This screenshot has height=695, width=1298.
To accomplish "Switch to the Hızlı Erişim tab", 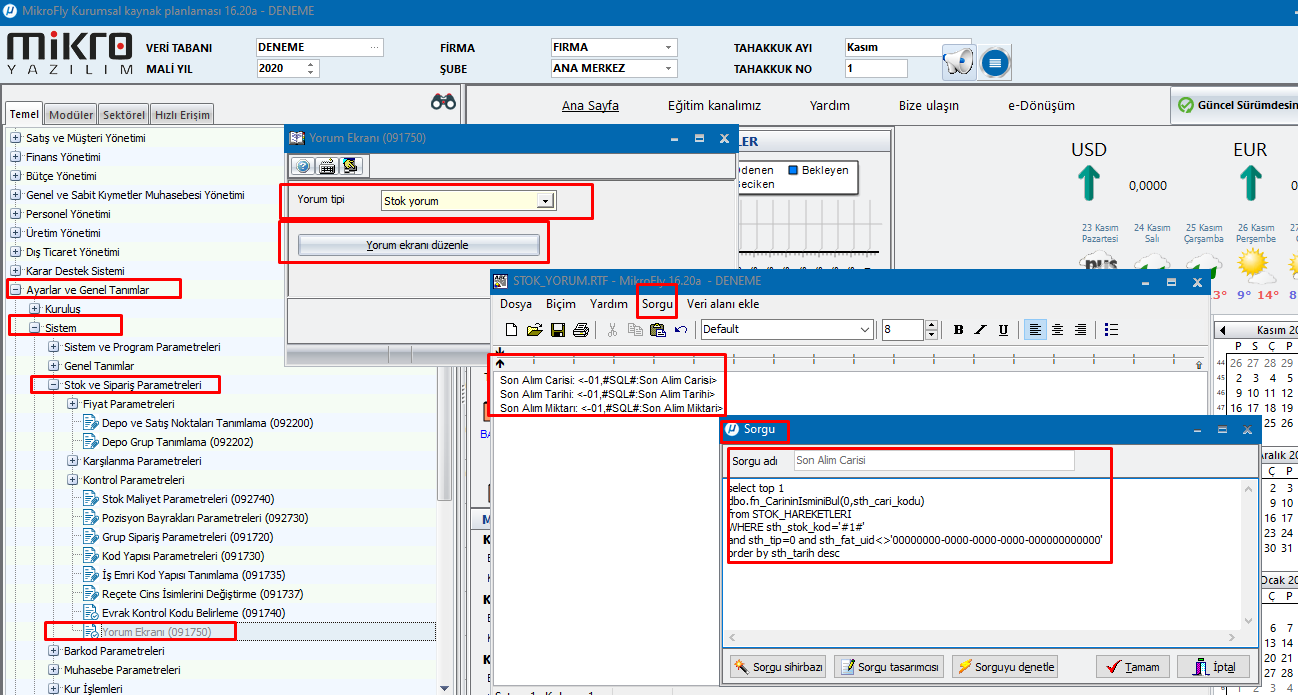I will [181, 115].
